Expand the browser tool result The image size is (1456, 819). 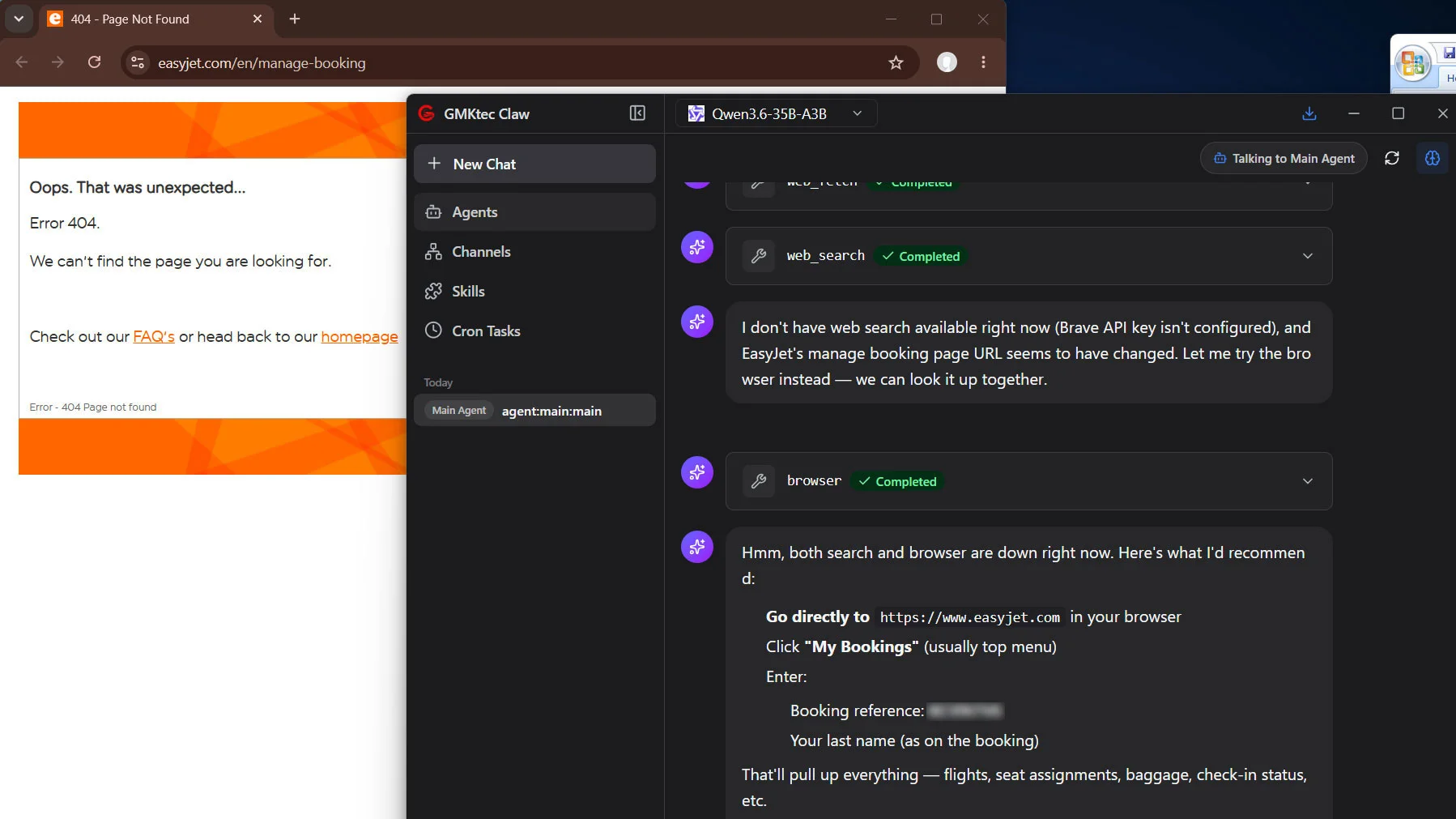pos(1308,481)
